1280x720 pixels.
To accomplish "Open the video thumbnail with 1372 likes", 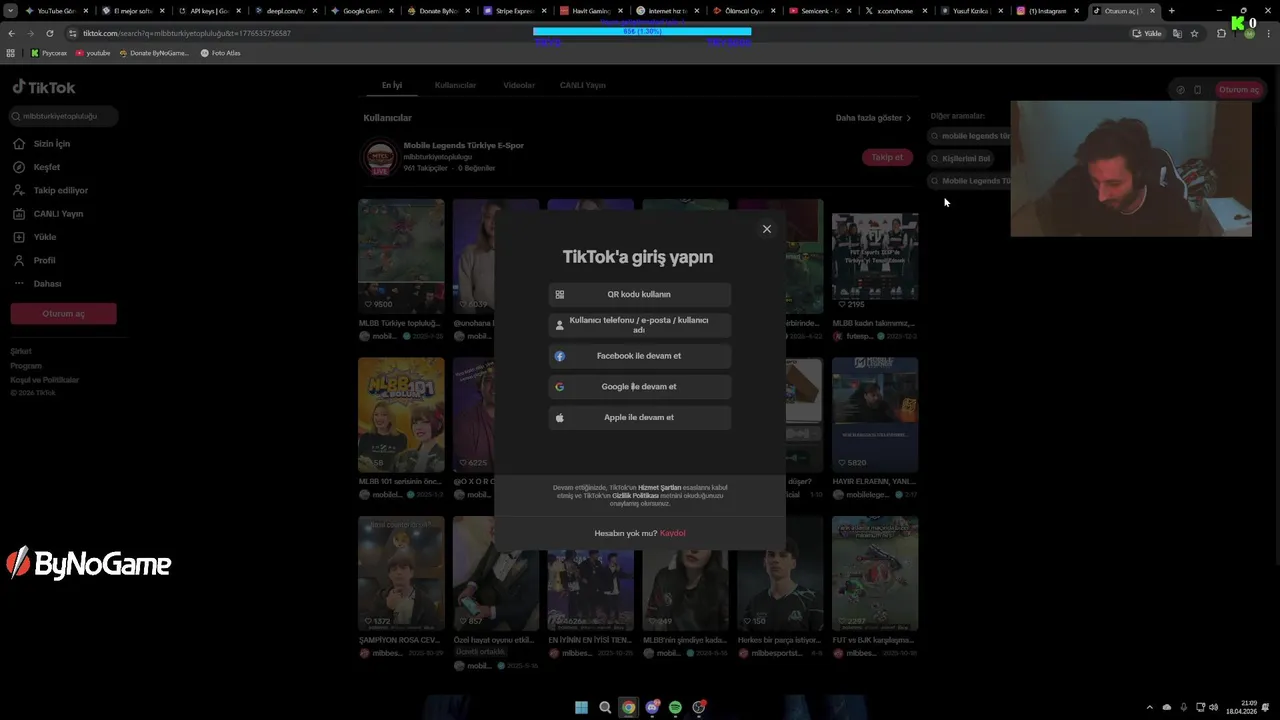I will (x=401, y=574).
